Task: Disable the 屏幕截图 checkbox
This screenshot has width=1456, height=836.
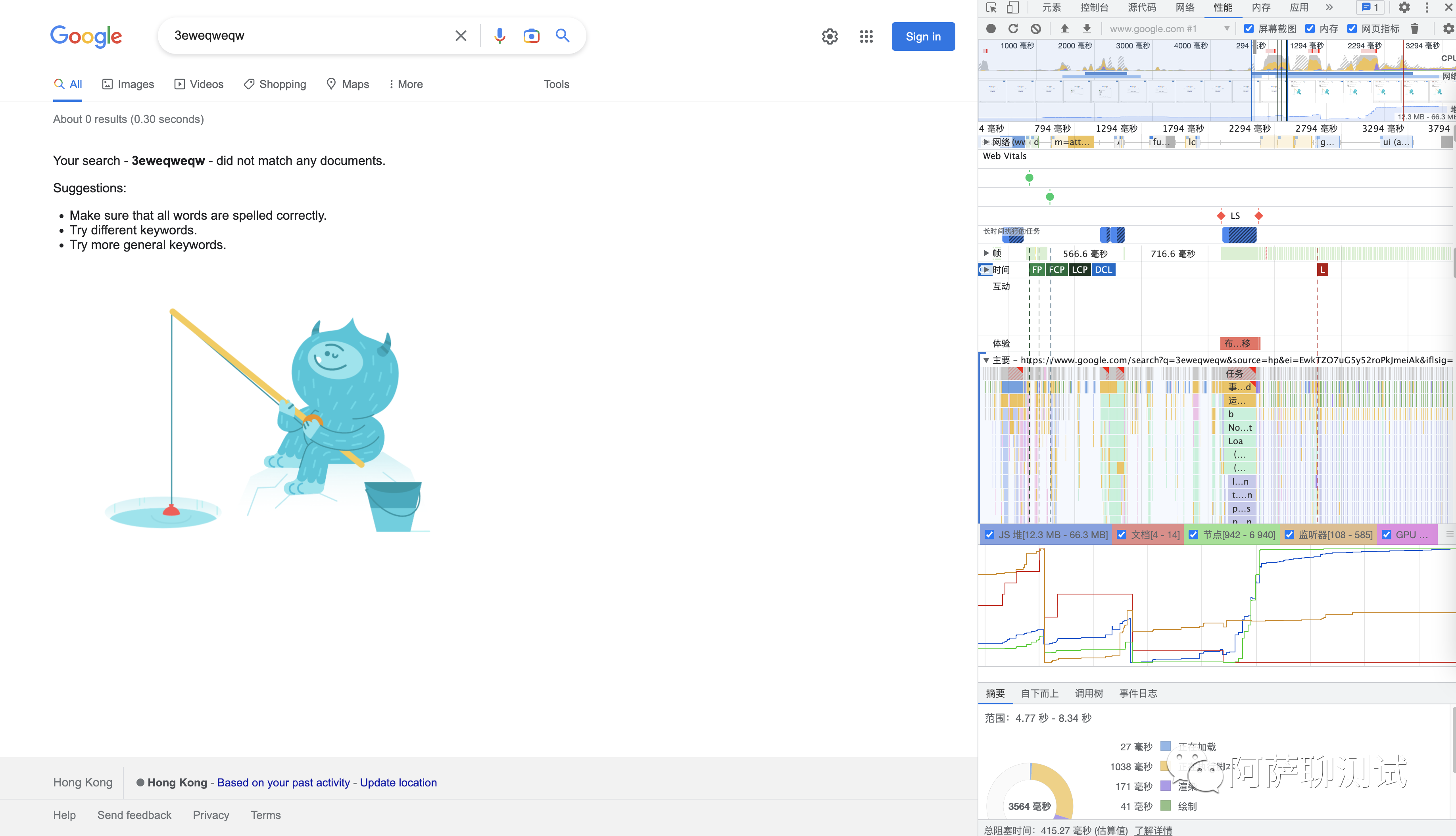Action: pos(1249,29)
